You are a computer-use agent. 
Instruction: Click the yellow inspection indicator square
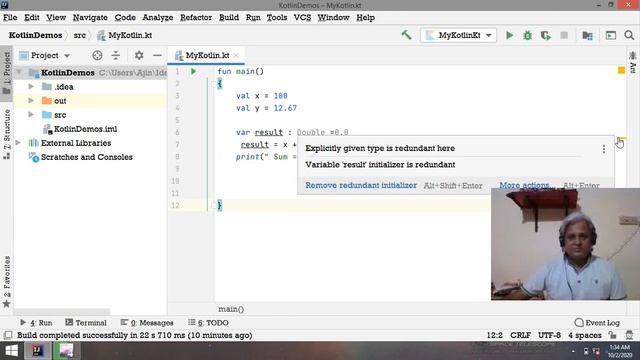pos(621,70)
